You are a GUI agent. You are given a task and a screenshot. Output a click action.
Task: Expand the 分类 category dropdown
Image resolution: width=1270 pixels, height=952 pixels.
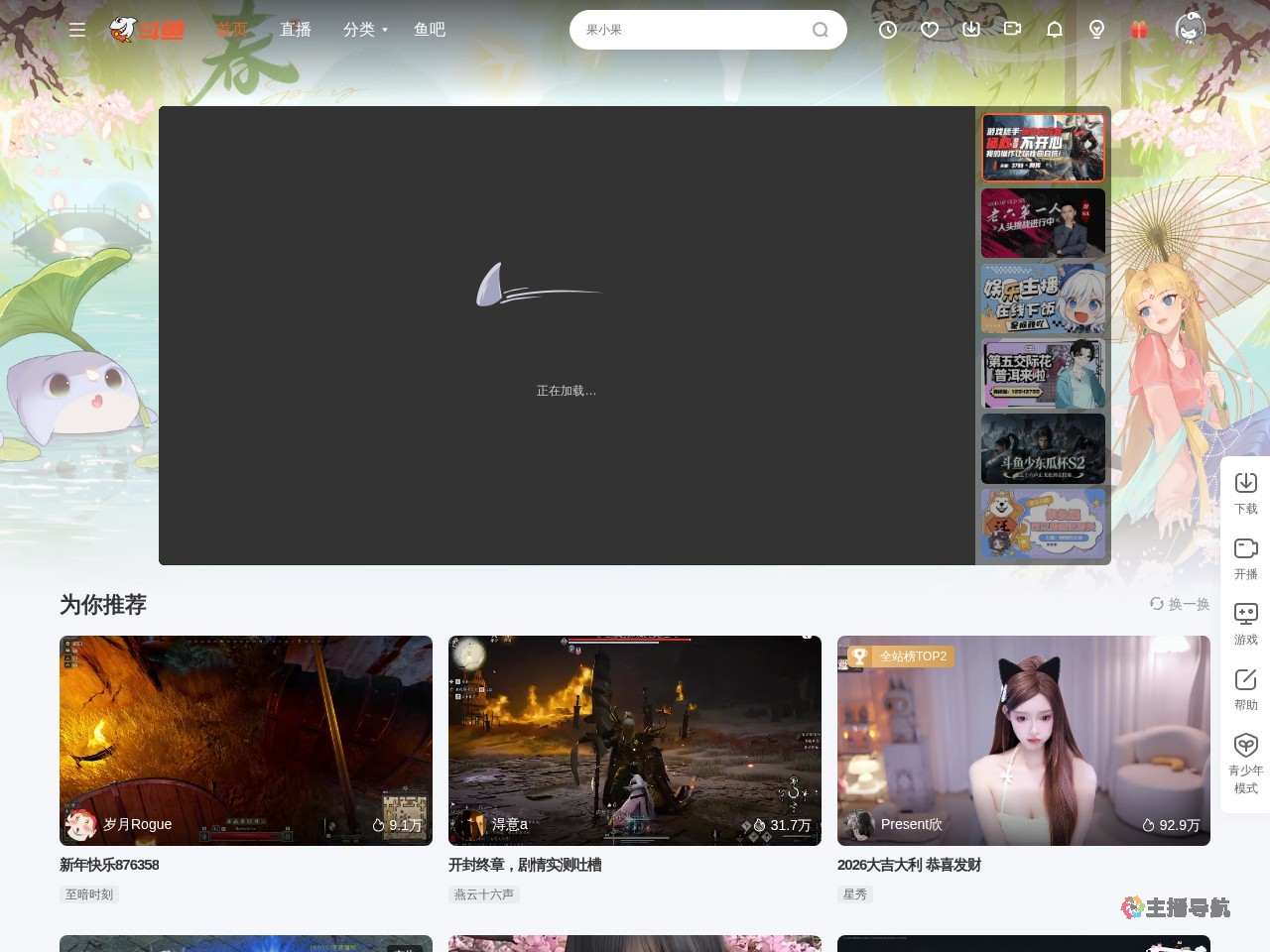pyautogui.click(x=365, y=30)
